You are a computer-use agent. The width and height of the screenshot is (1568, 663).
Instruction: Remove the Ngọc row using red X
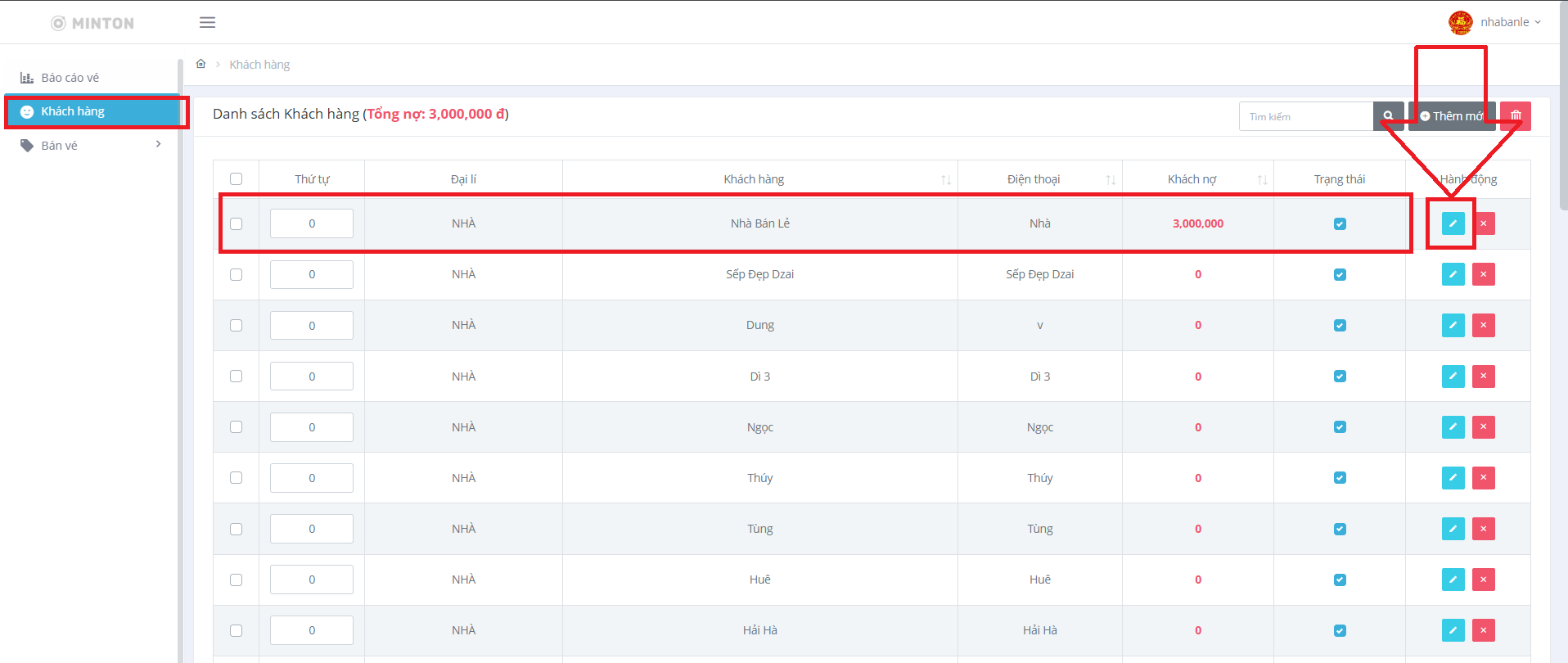pyautogui.click(x=1483, y=427)
